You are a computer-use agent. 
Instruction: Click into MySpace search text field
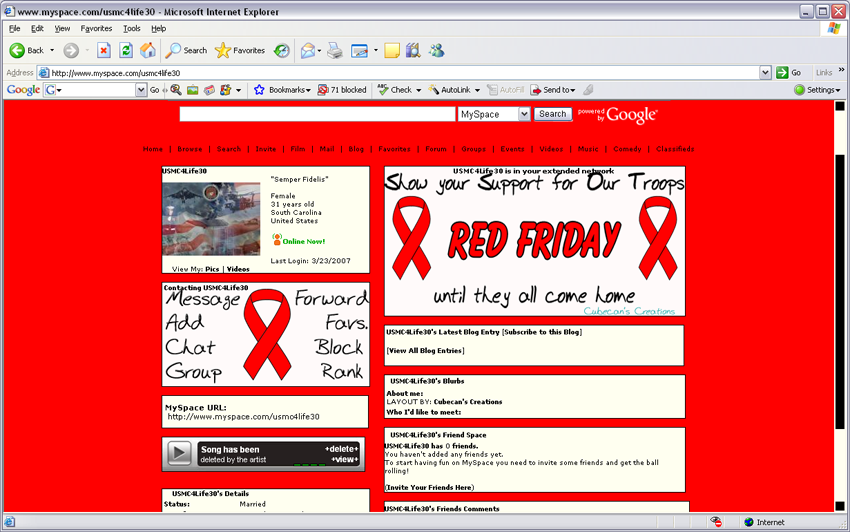317,114
